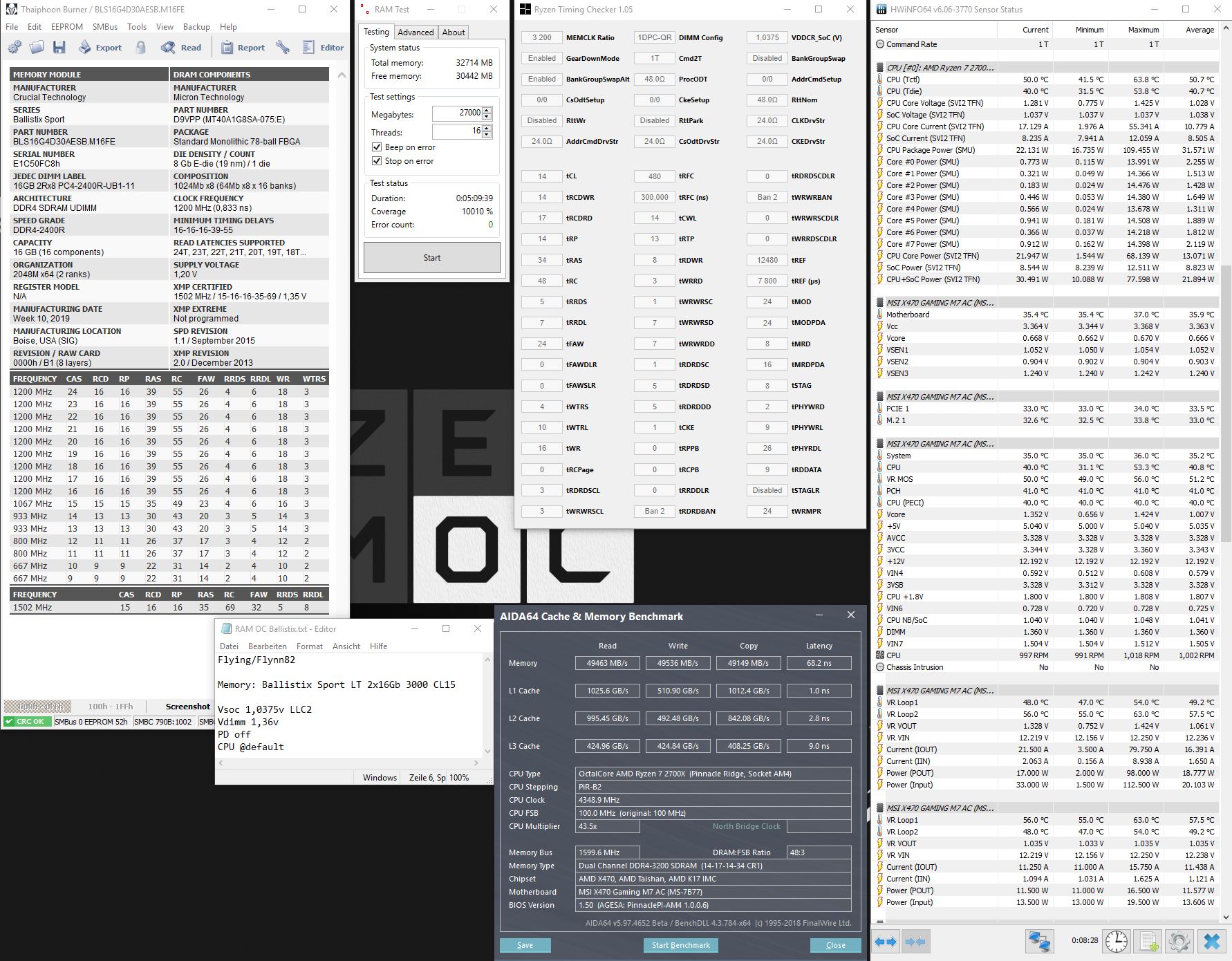Click the save floppy disk icon in Thaiphoon Burner
The image size is (1232, 961).
pos(59,47)
